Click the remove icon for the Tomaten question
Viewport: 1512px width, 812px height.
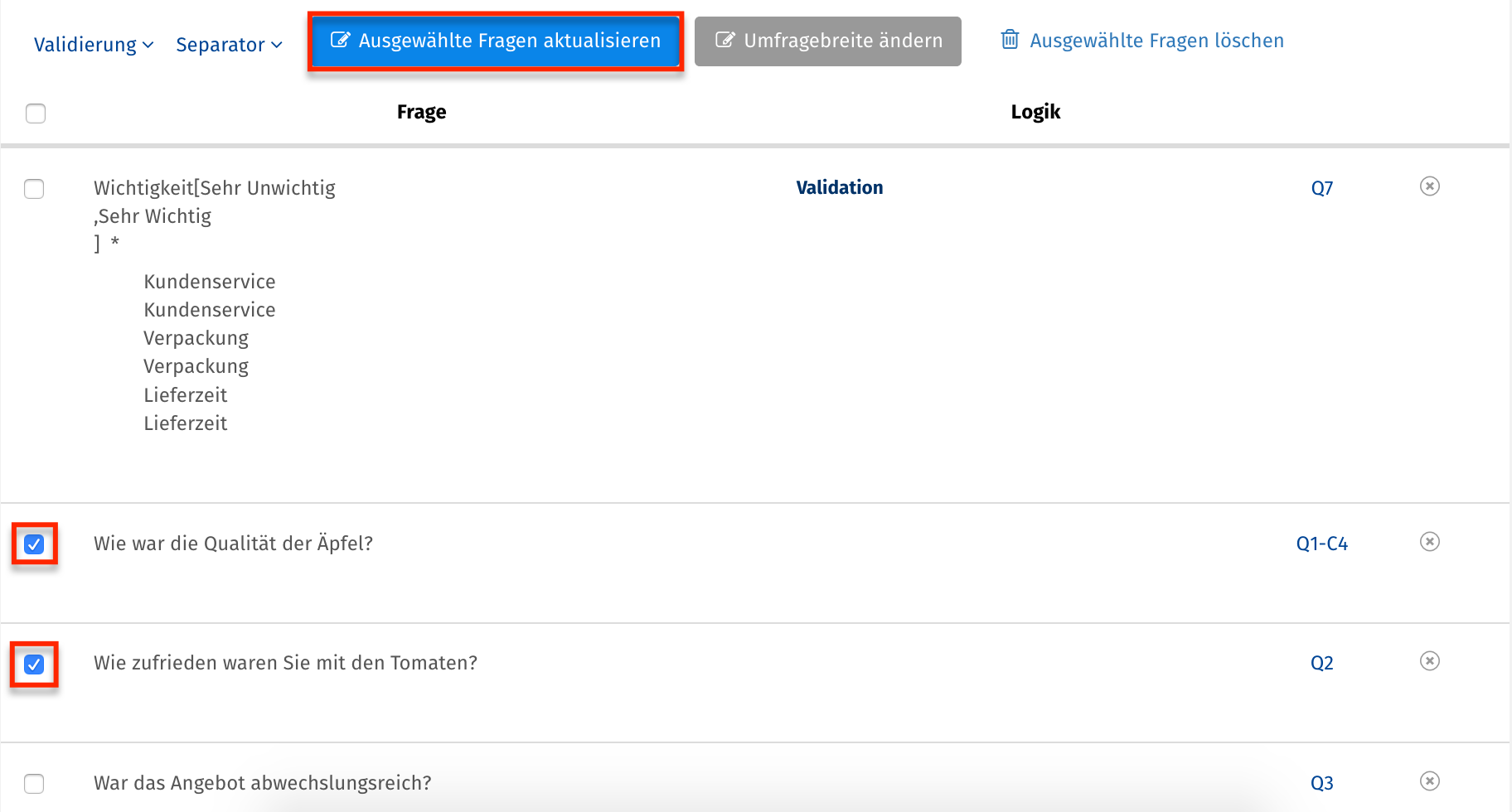(x=1429, y=661)
